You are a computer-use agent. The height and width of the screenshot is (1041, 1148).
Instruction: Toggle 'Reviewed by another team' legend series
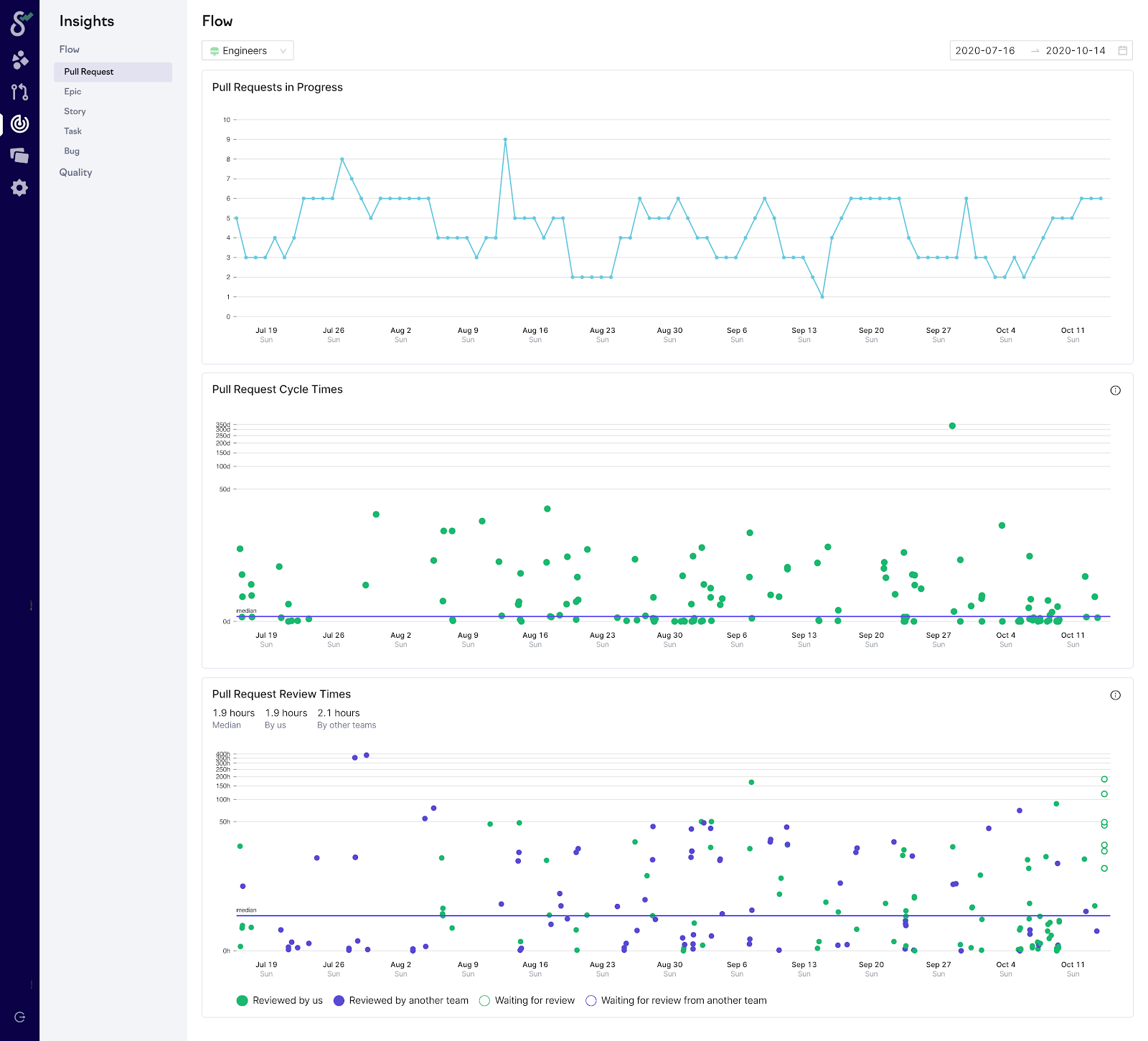[x=401, y=1001]
